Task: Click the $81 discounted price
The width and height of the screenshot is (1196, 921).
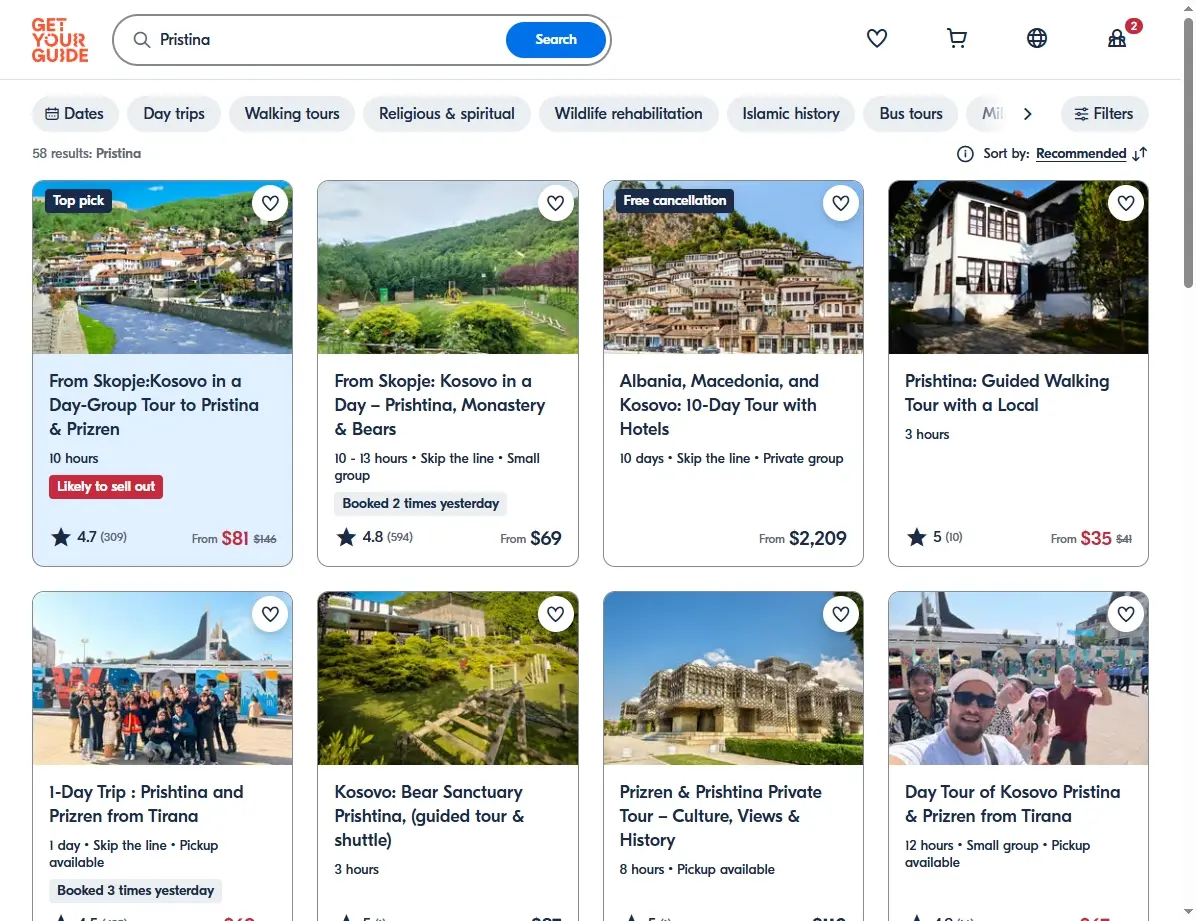Action: point(235,538)
